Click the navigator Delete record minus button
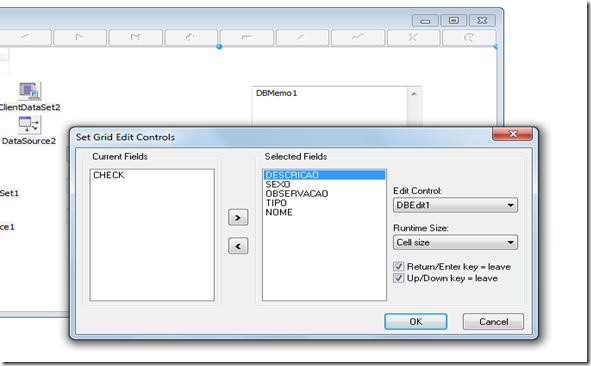 247,37
